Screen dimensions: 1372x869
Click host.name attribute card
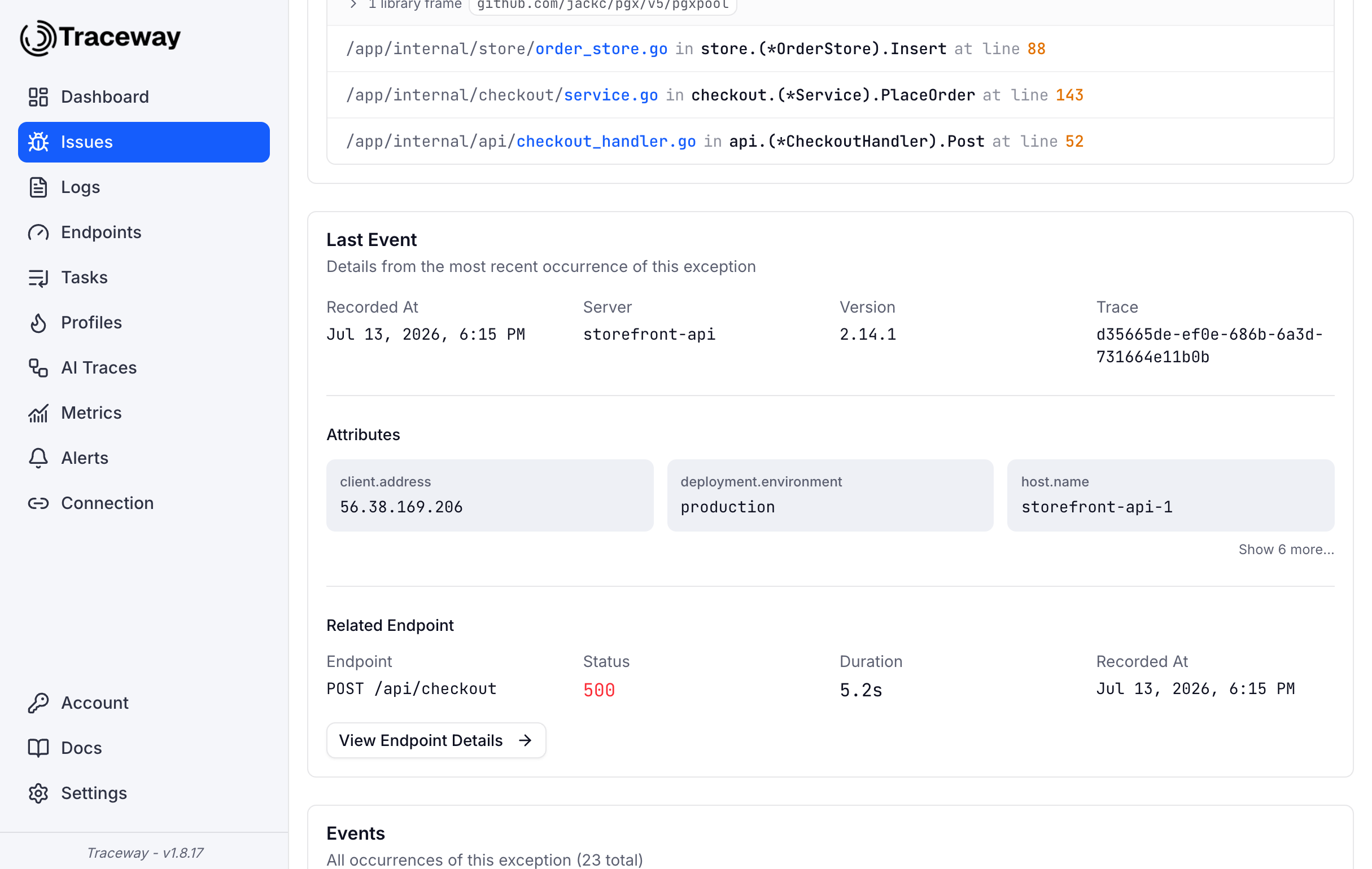point(1170,495)
